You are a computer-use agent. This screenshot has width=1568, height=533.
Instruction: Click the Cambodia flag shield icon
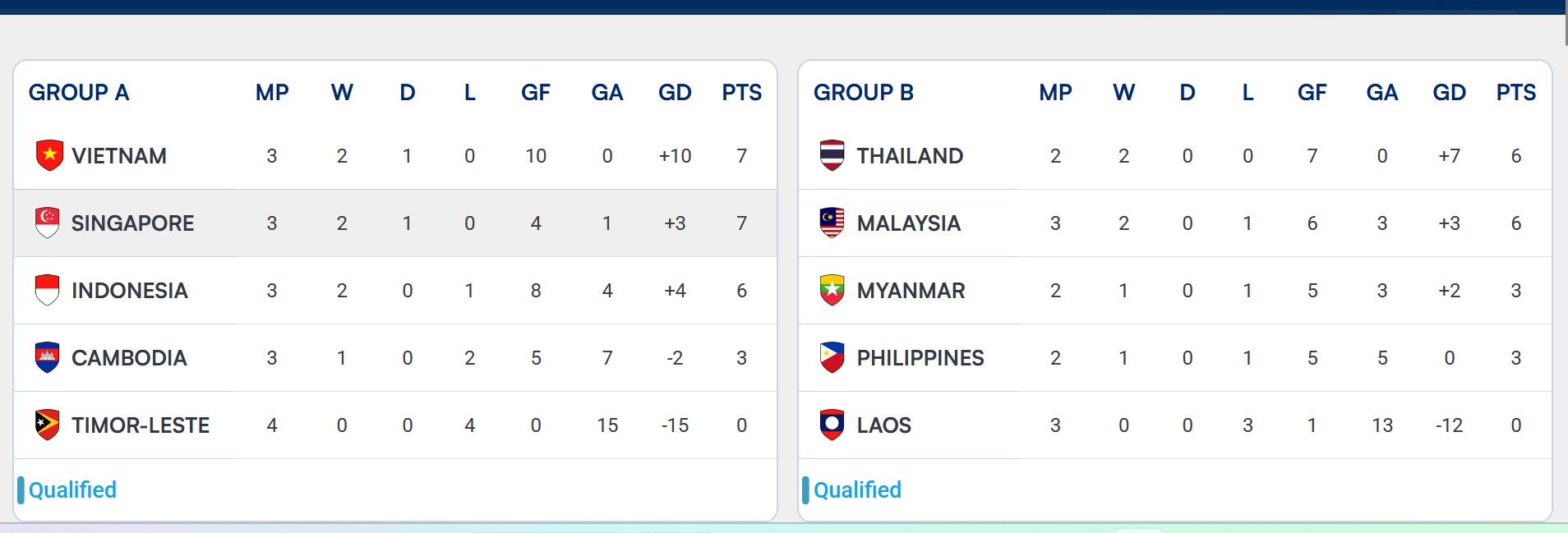coord(48,357)
